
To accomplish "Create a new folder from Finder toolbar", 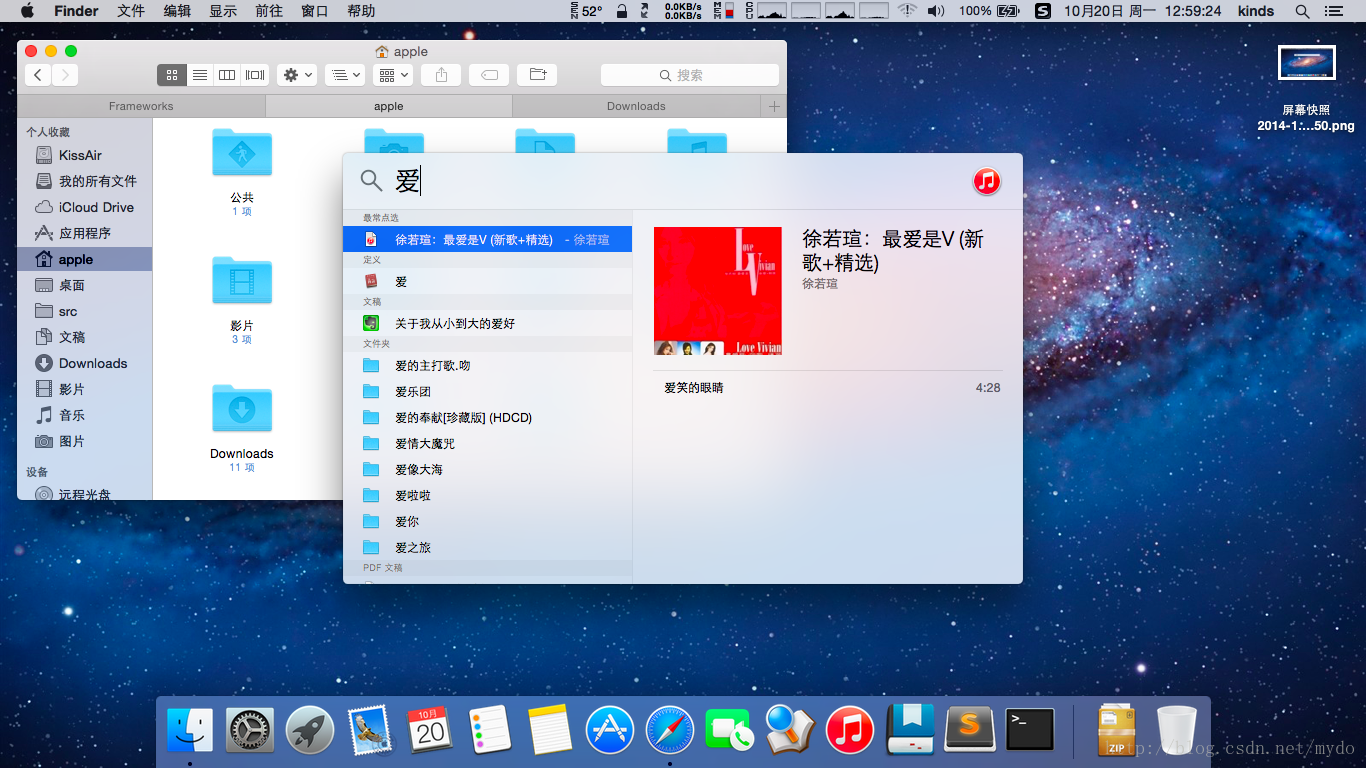I will 537,75.
